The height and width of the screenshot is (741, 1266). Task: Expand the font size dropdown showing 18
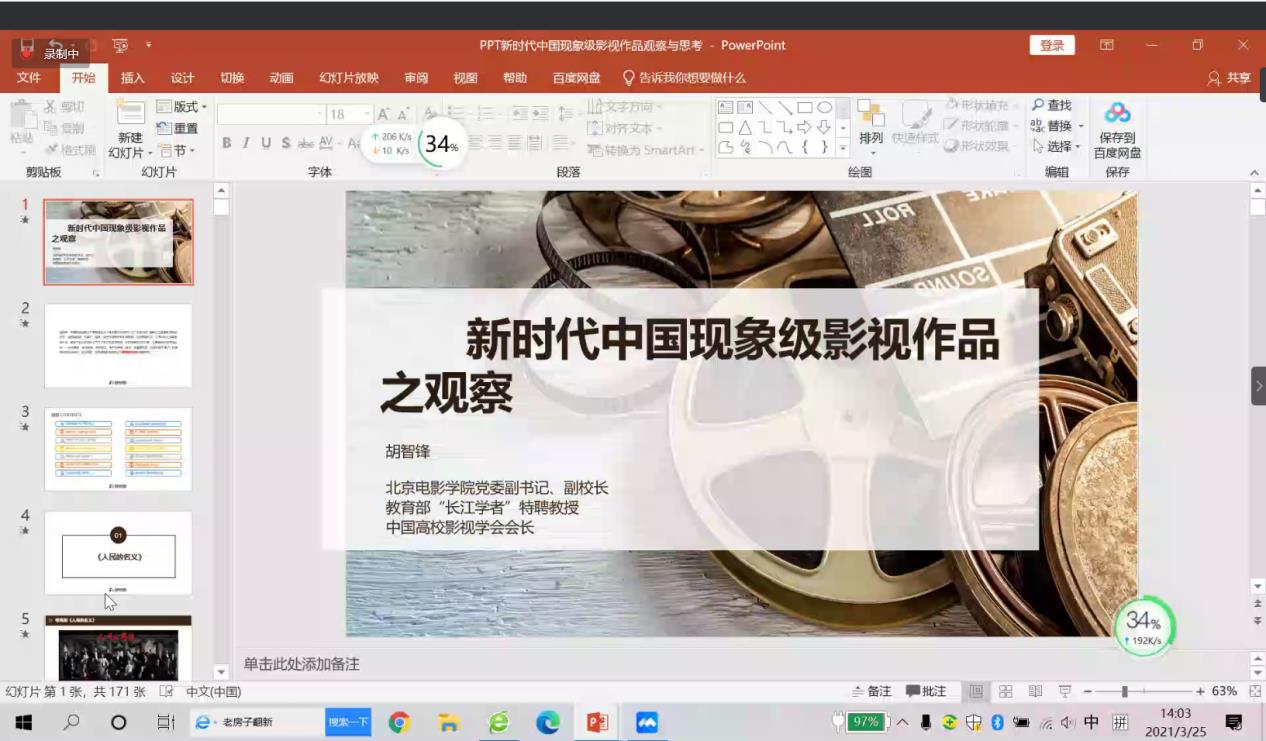pos(367,114)
